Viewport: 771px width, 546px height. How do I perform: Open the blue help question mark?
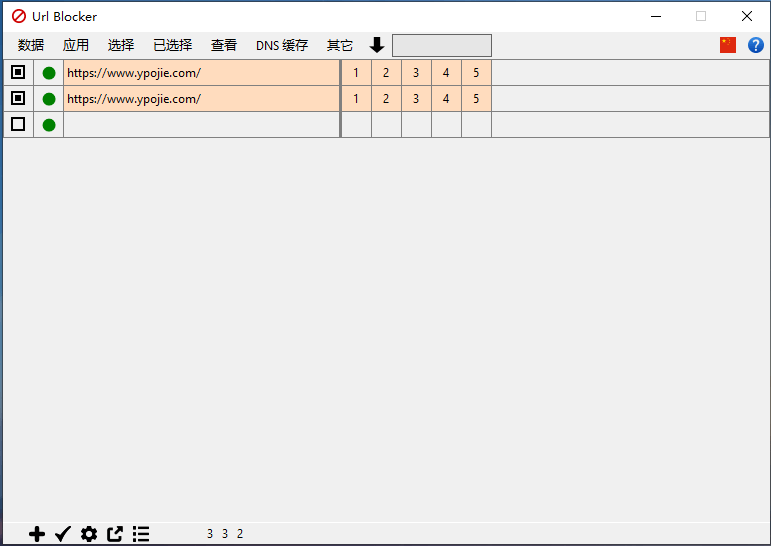point(755,45)
